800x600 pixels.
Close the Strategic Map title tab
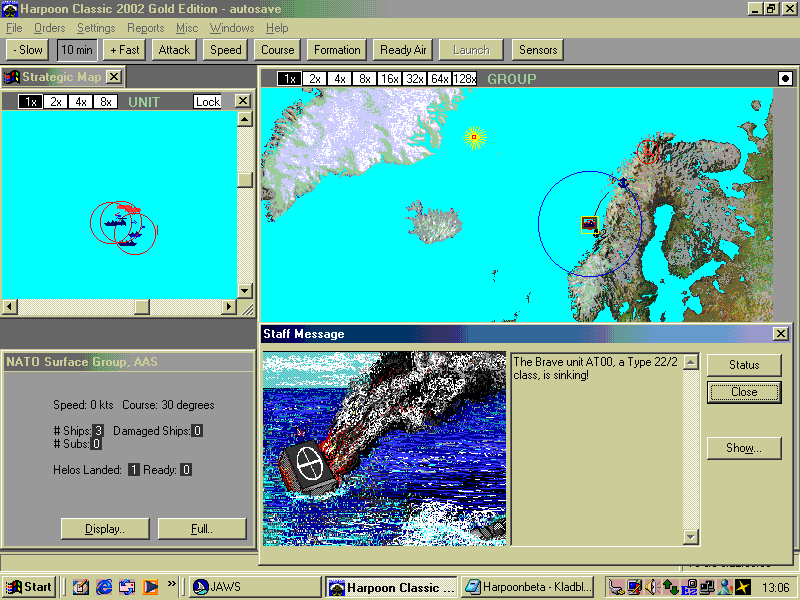click(114, 77)
